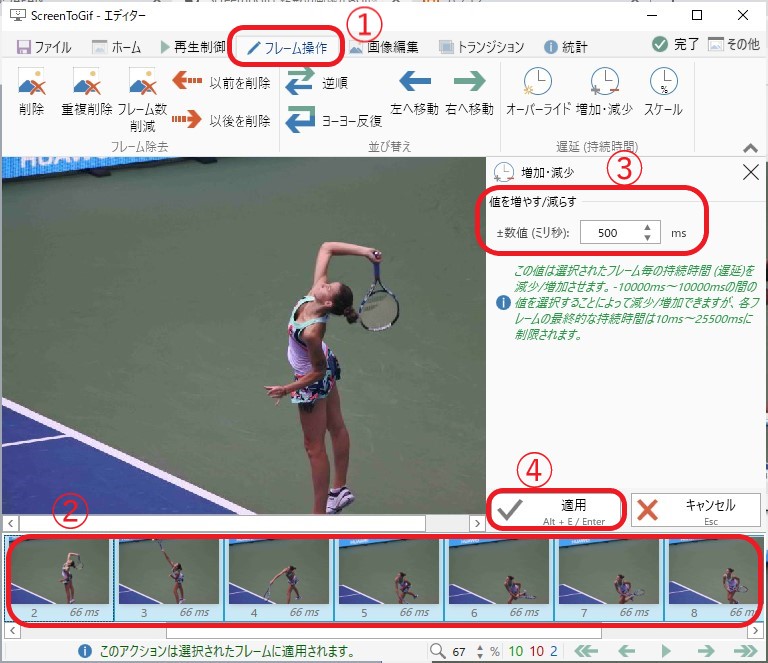
Task: Click preview horizontal scrollbar right arrow
Action: coord(477,523)
